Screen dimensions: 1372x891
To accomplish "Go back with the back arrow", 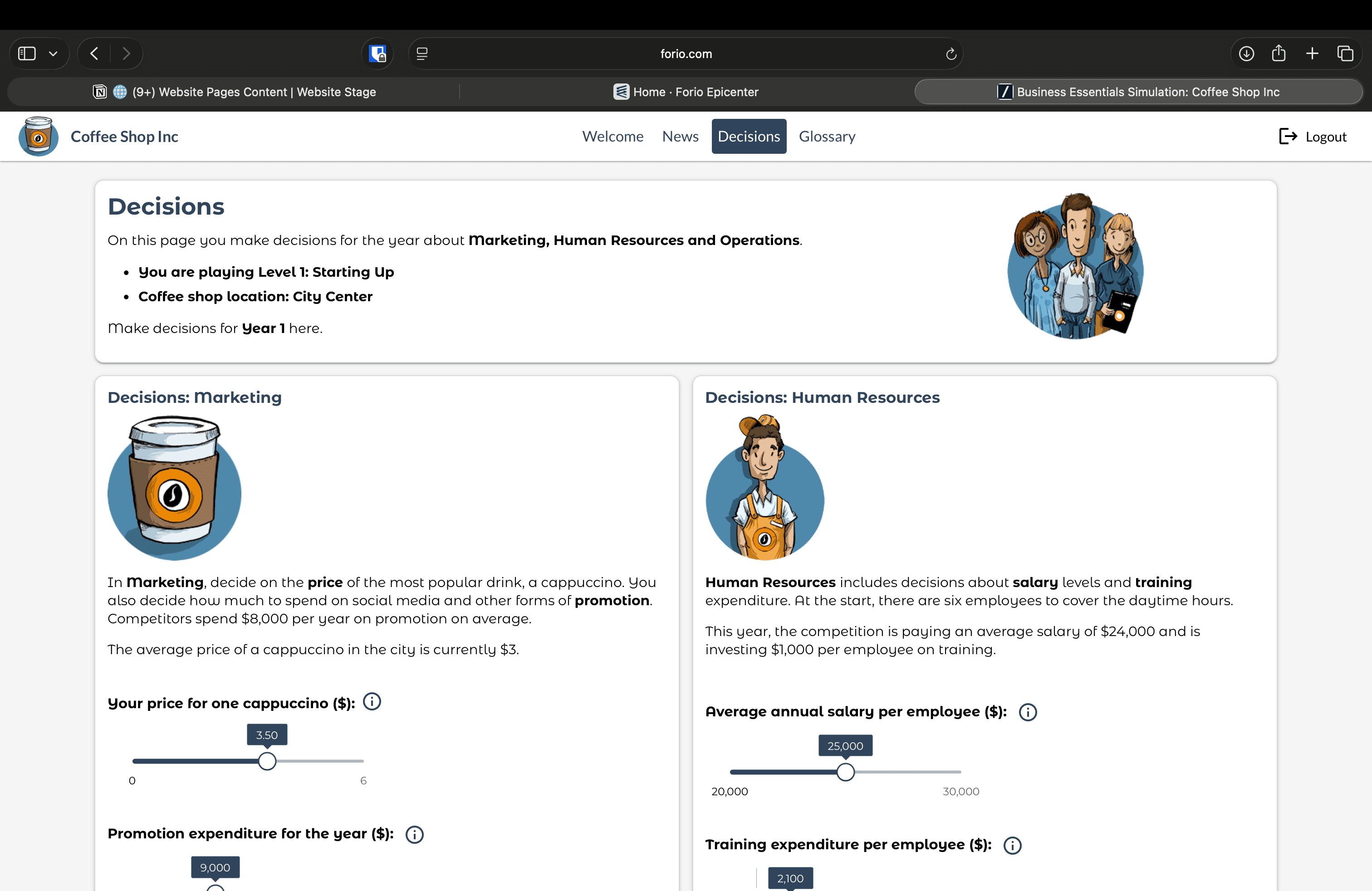I will click(94, 54).
